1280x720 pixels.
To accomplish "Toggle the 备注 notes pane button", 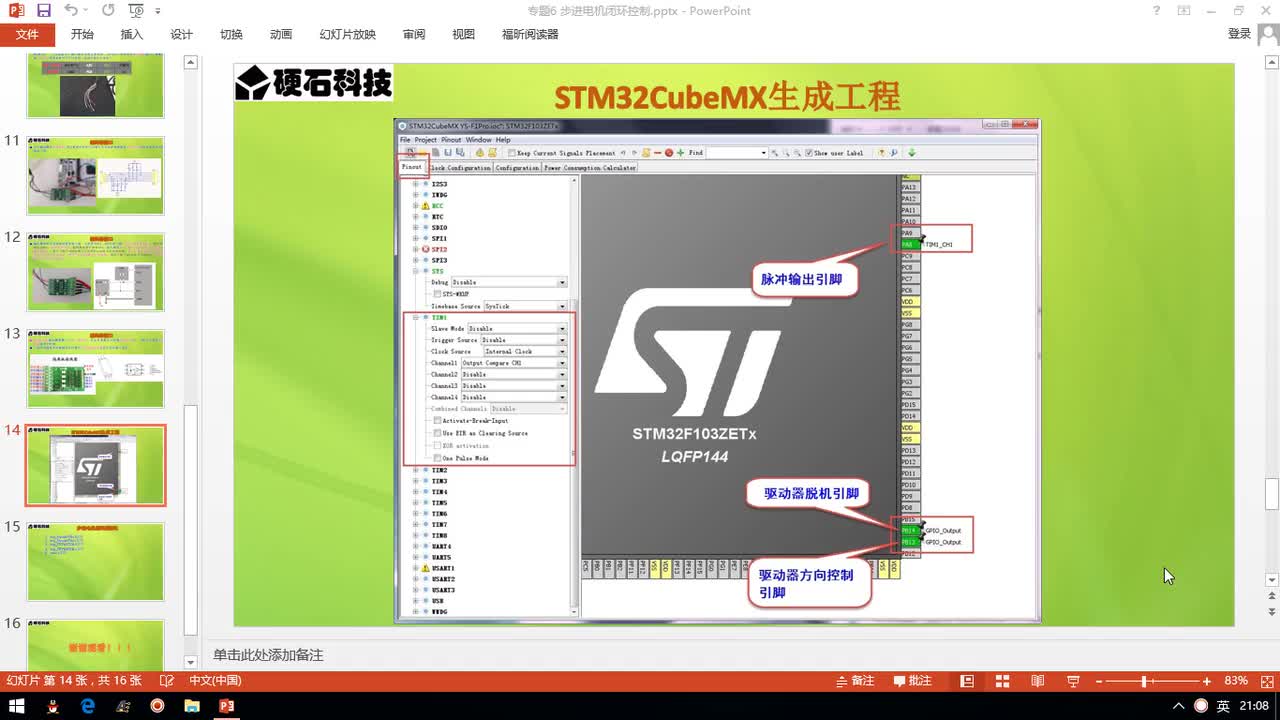I will click(855, 681).
